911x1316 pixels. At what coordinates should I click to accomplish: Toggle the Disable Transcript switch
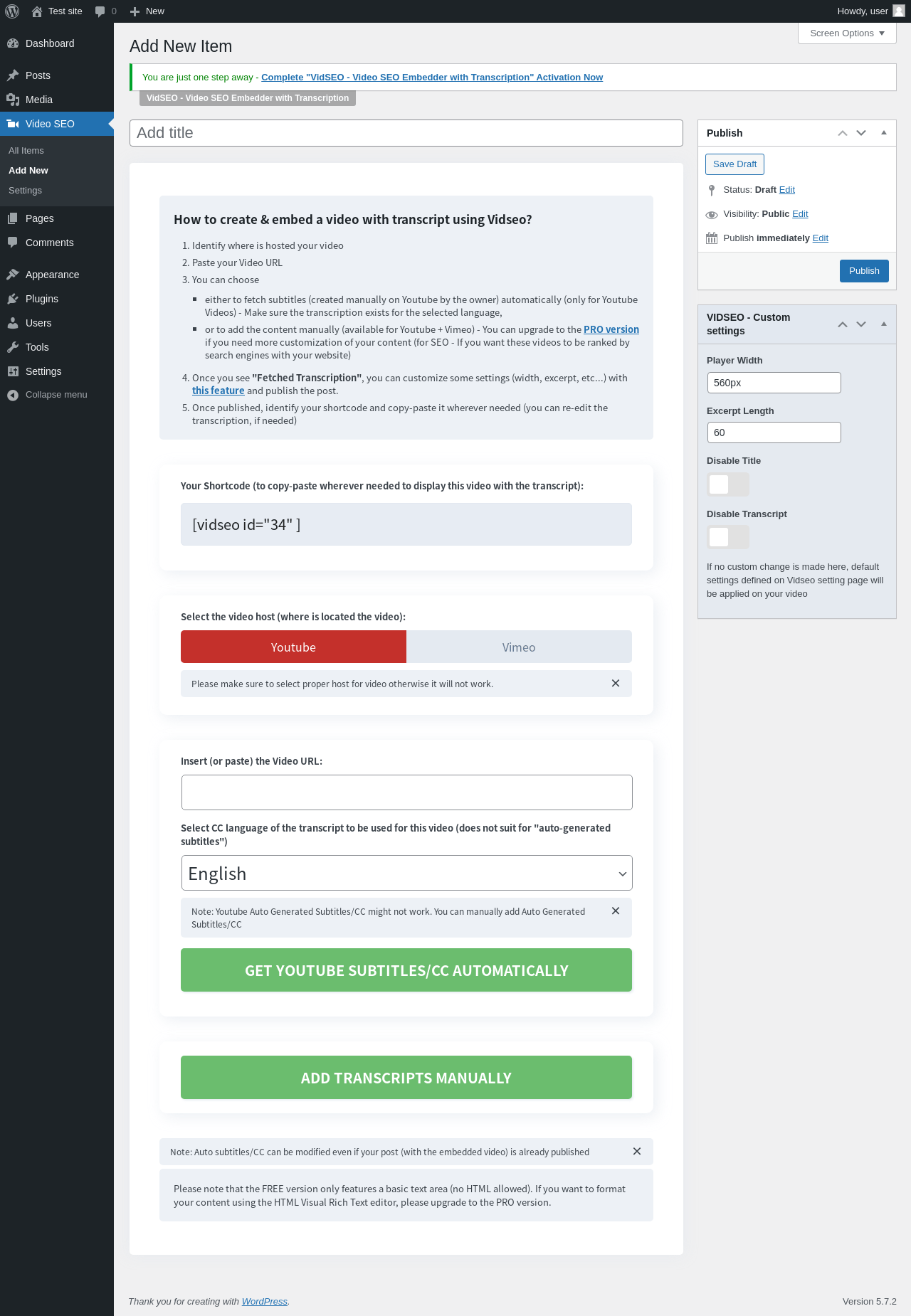click(x=727, y=537)
